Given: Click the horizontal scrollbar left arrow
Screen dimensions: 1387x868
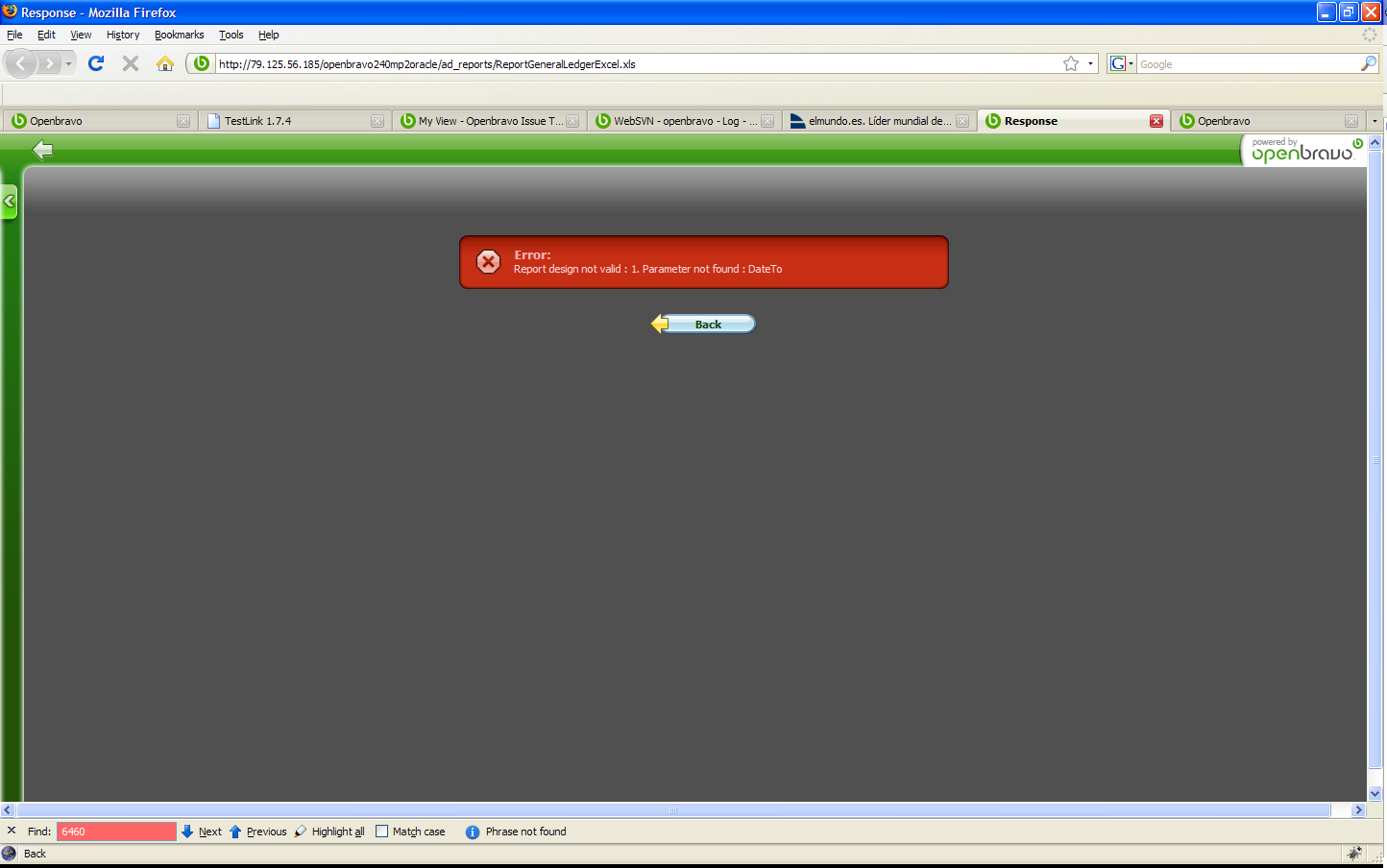Looking at the screenshot, I should (x=8, y=810).
